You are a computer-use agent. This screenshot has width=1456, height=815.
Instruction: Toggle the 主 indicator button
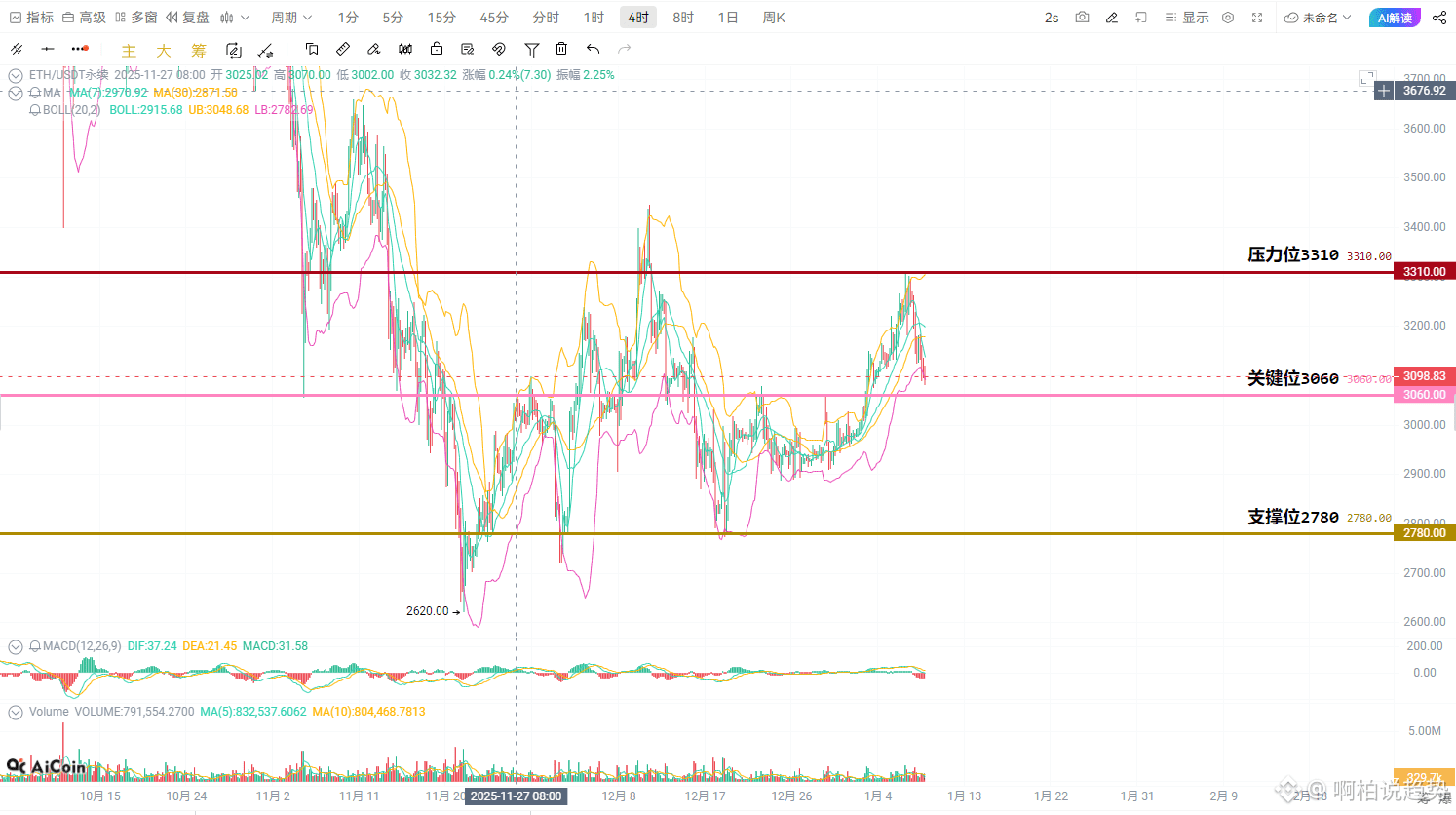129,51
